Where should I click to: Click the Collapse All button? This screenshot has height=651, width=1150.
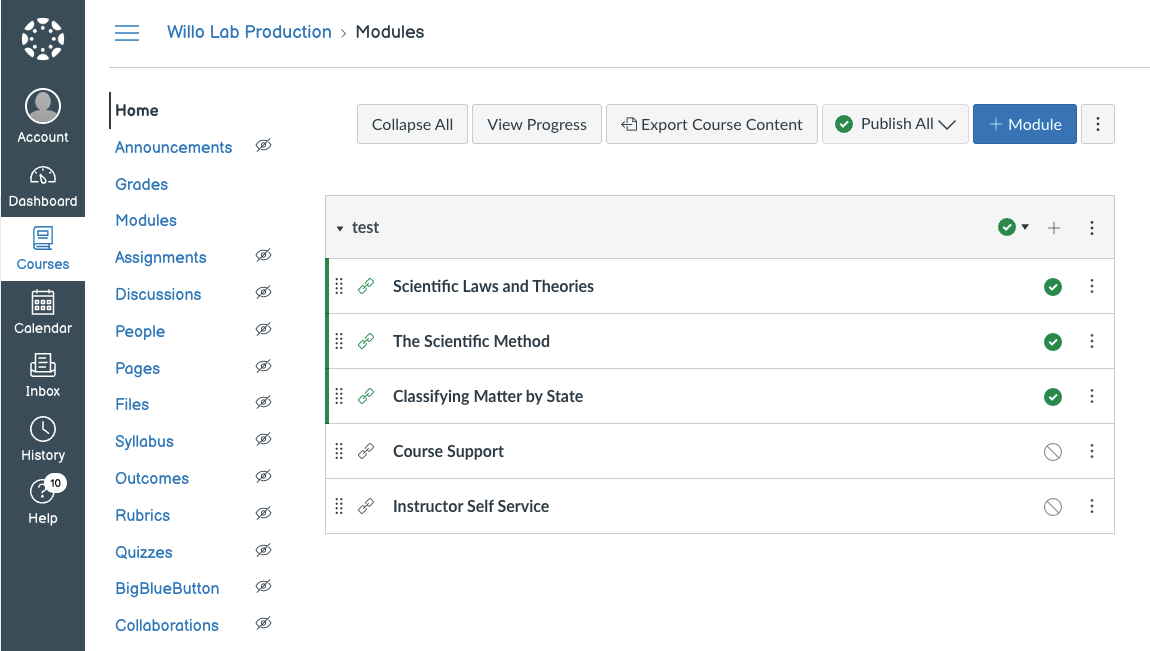pyautogui.click(x=412, y=124)
